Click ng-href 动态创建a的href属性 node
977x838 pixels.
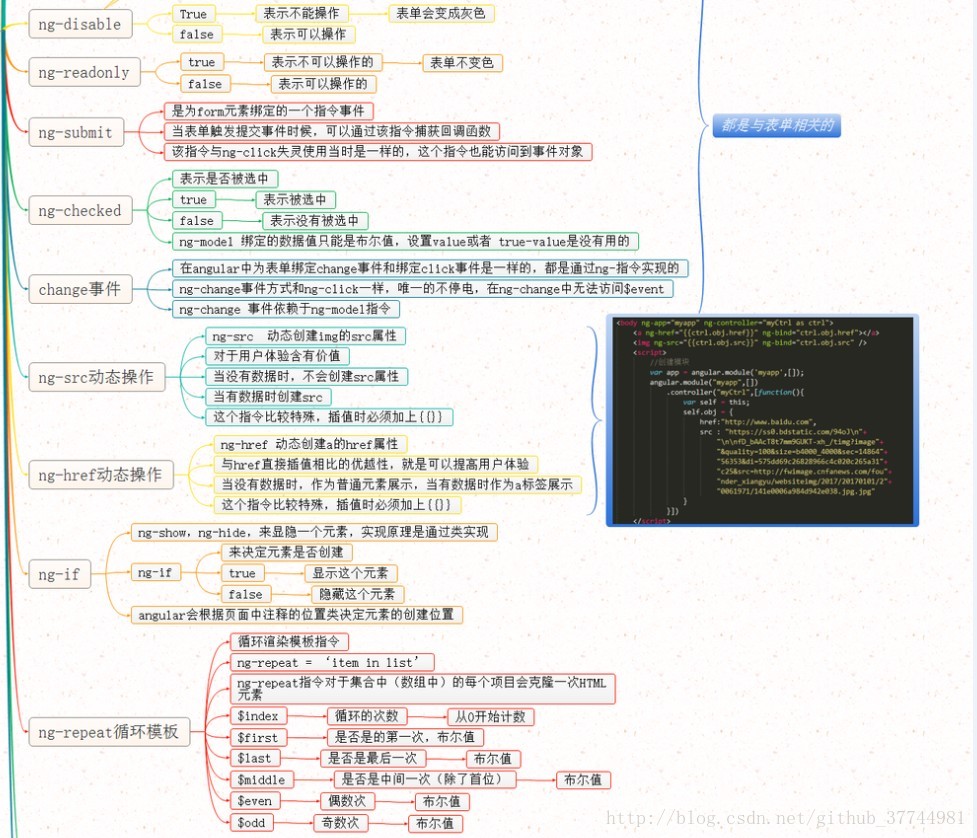point(310,444)
